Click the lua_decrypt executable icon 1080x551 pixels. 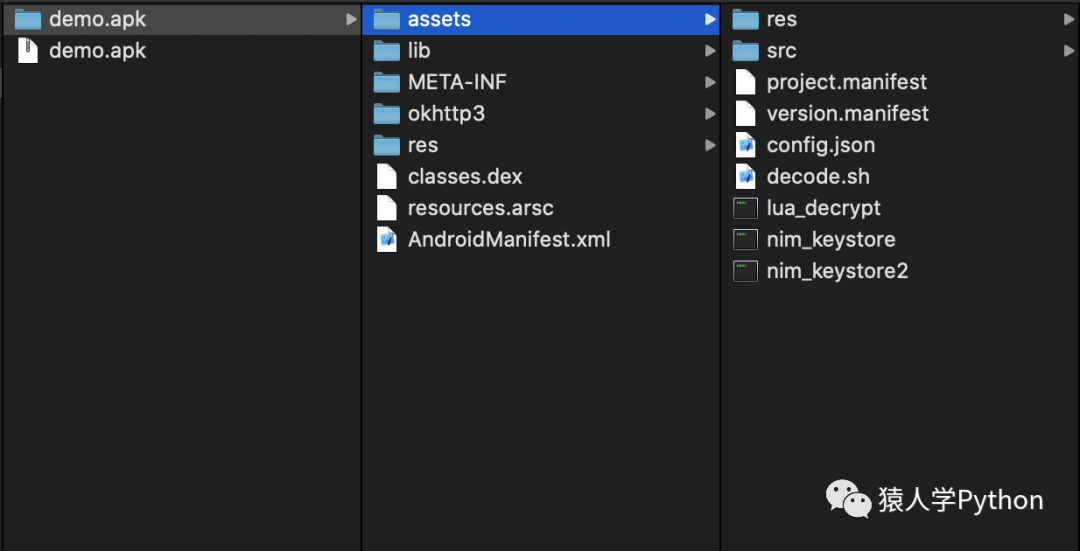point(746,208)
